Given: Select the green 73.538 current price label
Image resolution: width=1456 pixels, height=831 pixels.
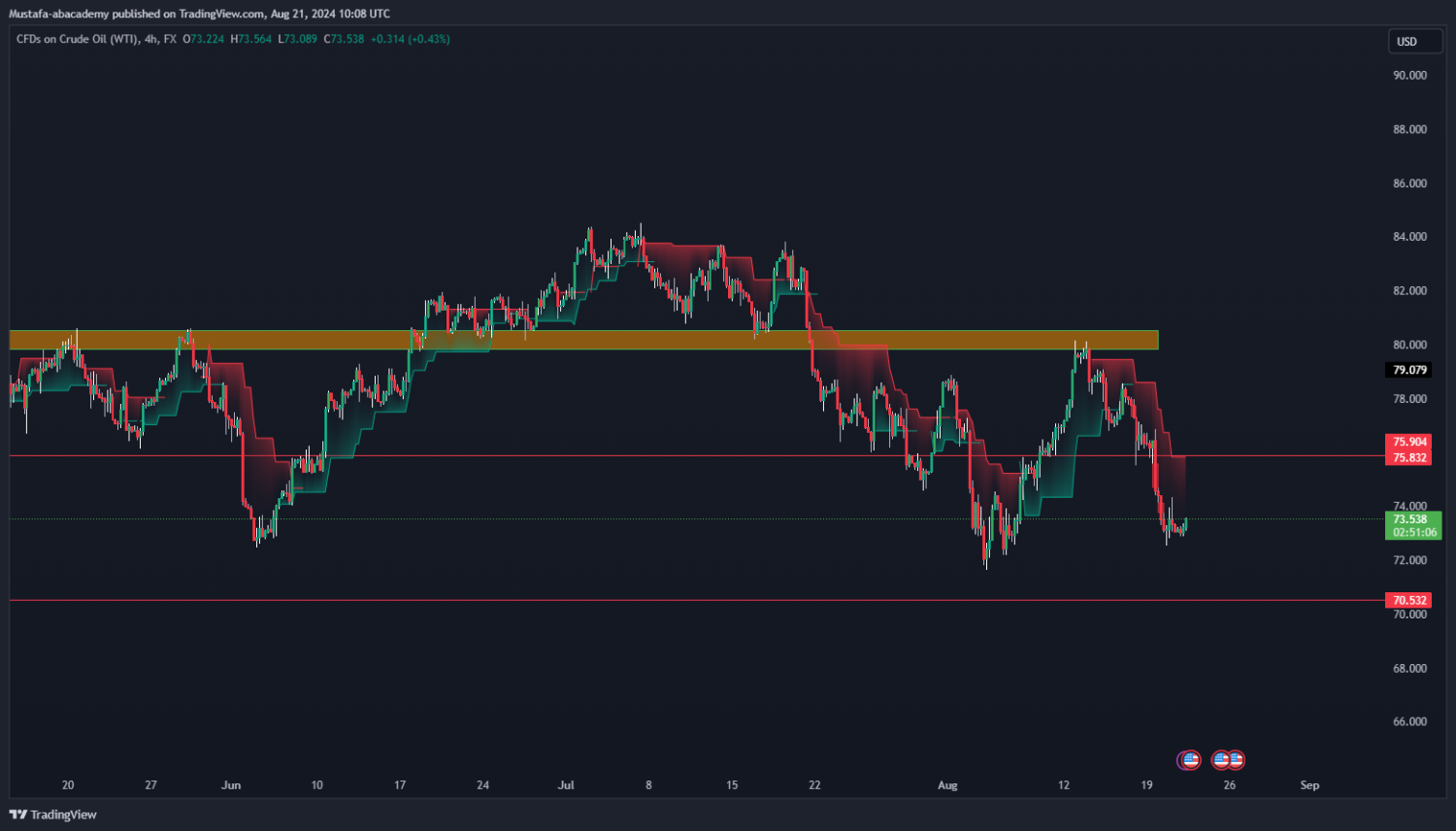Looking at the screenshot, I should click(1410, 519).
